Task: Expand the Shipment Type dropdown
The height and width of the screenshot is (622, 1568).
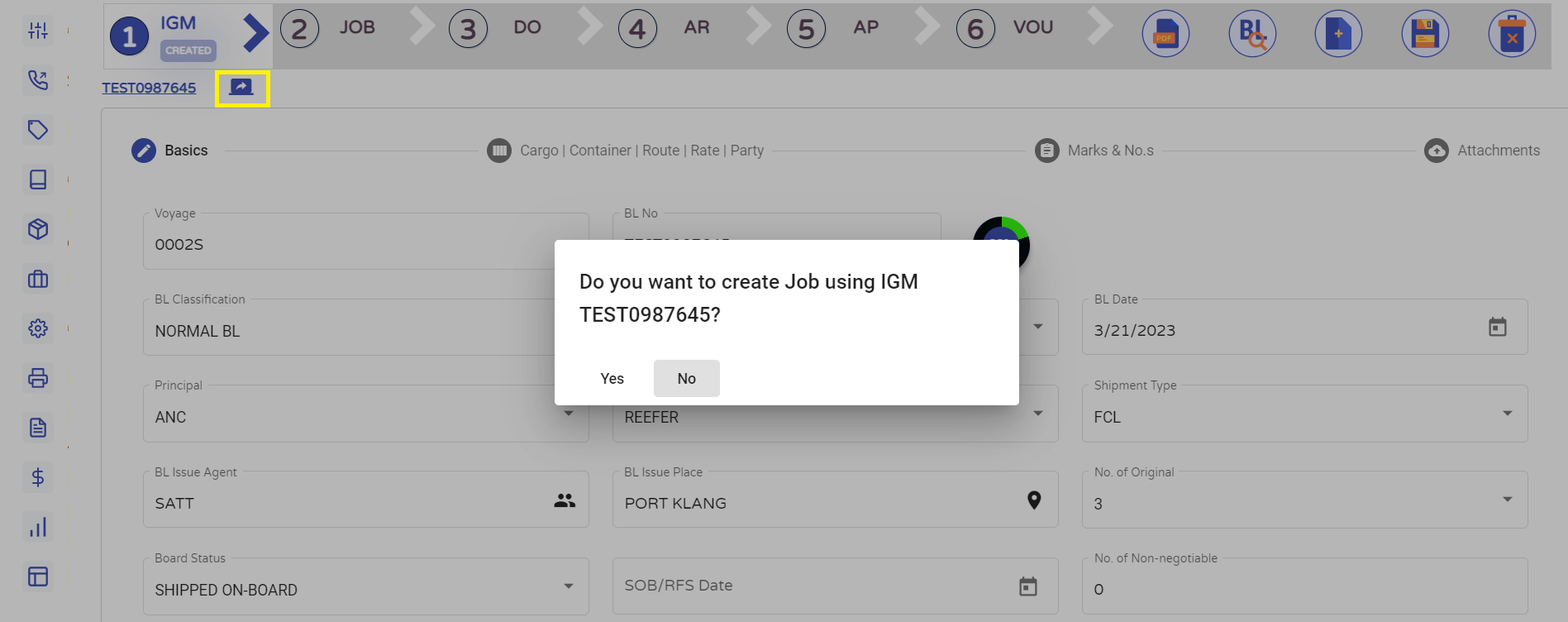Action: click(1507, 414)
